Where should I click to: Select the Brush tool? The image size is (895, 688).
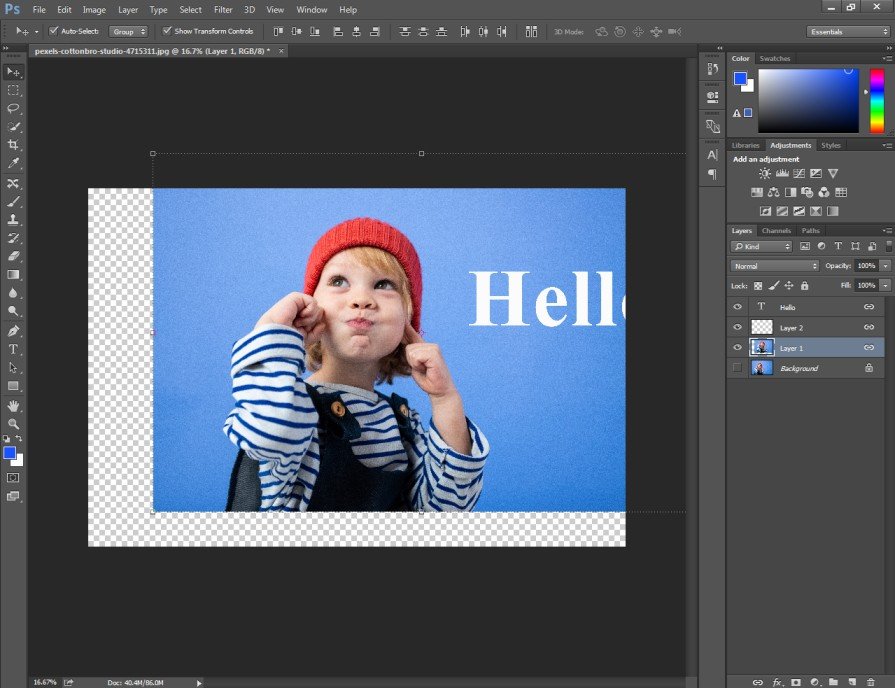pos(13,202)
